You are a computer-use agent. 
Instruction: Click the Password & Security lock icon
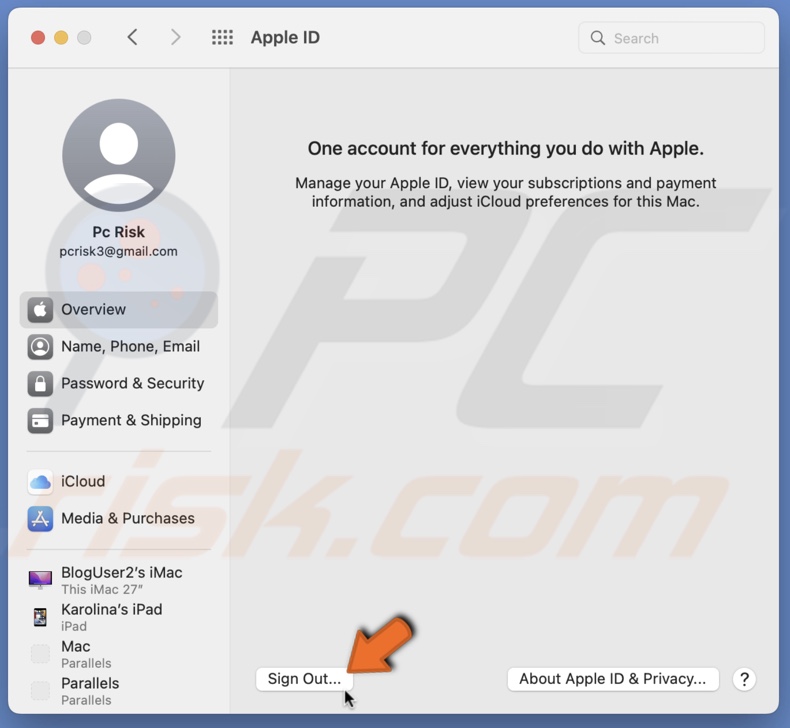point(40,383)
